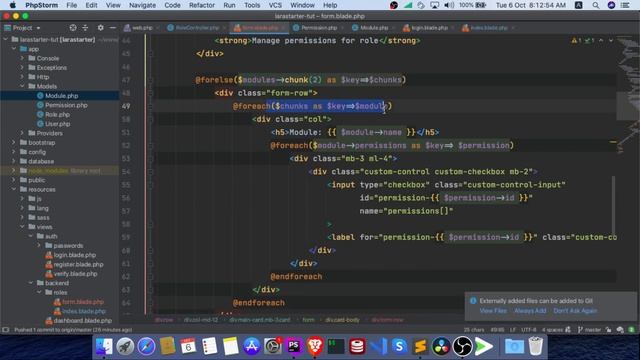
Task: Open DaVinci Resolve from the Dock
Action: [x=441, y=347]
